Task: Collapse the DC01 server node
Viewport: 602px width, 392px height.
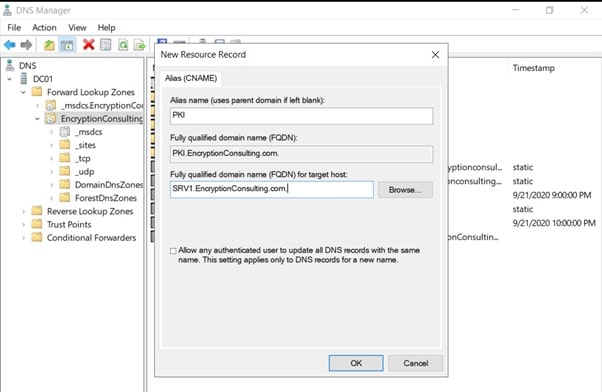Action: pos(10,79)
